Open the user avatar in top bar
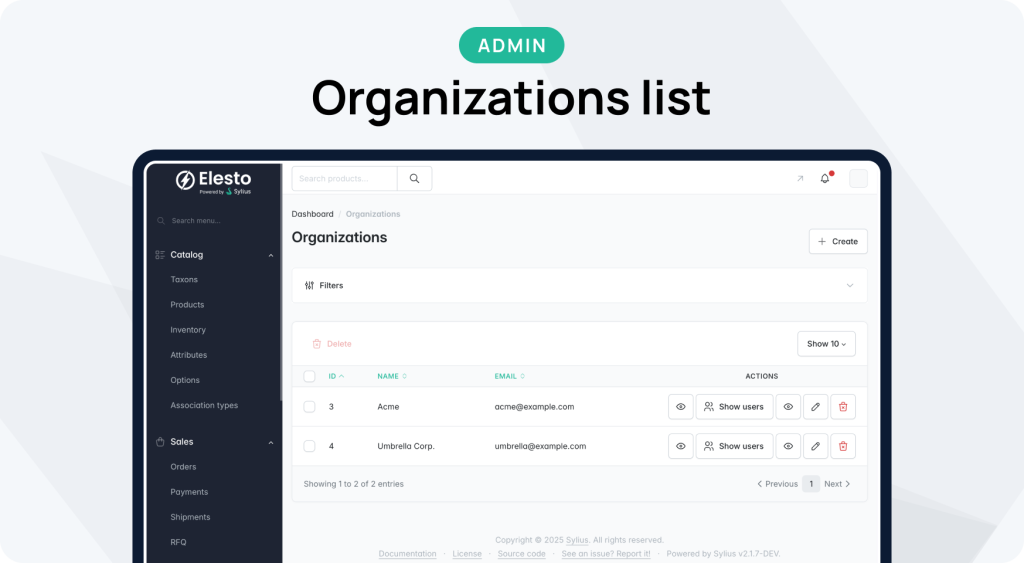 click(x=858, y=179)
